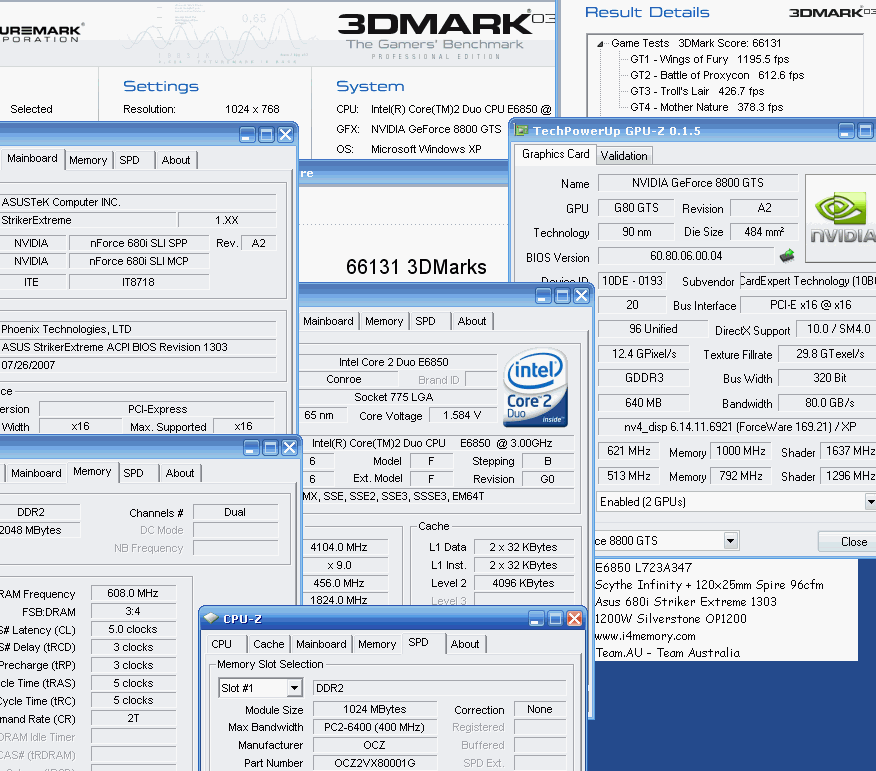Click the NVIDIA logo in GPU-Z
876x771 pixels.
click(842, 218)
